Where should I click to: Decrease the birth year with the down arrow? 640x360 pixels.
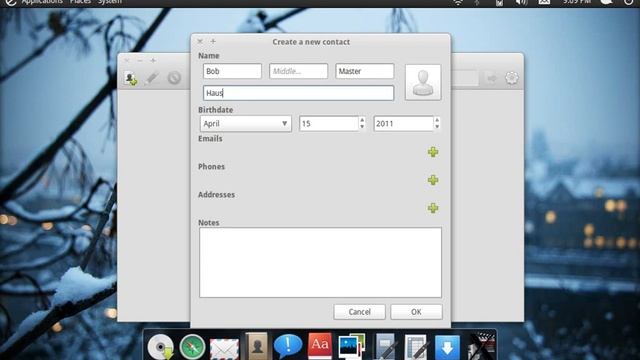coord(437,127)
